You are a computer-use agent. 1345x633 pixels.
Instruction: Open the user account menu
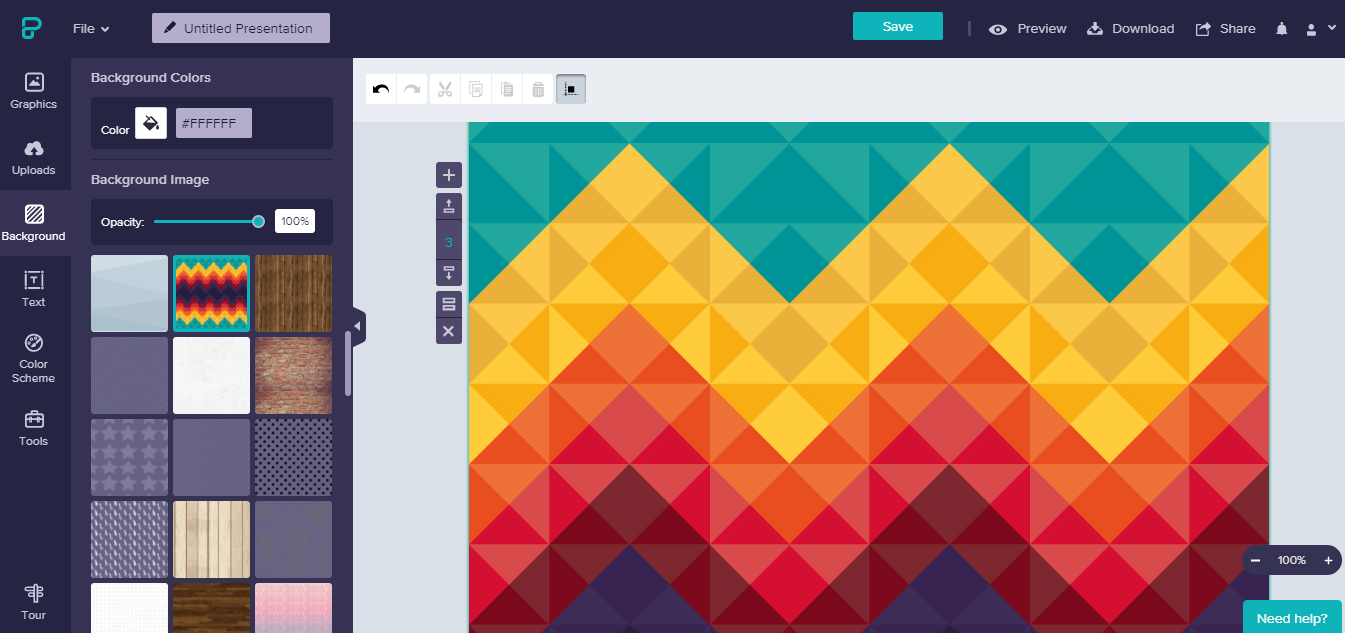[x=1321, y=29]
